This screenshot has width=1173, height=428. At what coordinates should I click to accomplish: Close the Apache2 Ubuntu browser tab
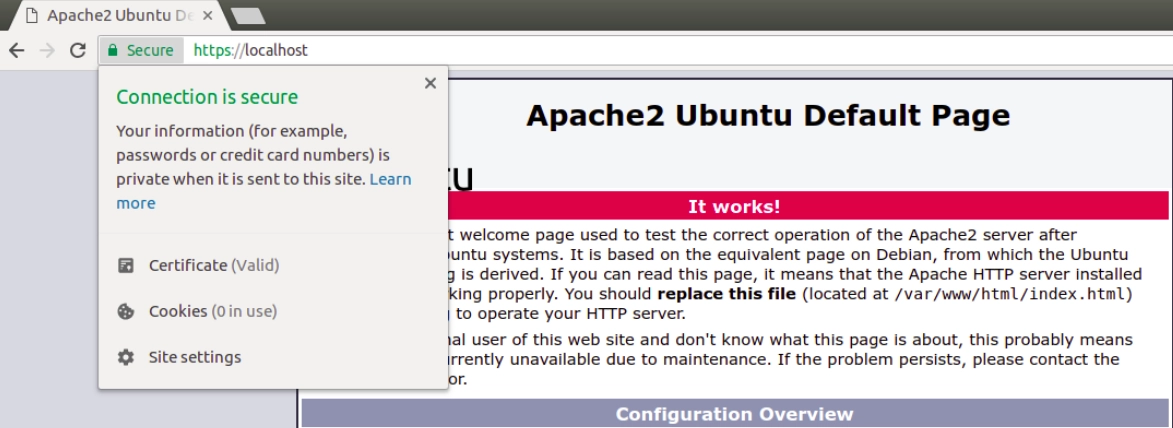(x=207, y=15)
